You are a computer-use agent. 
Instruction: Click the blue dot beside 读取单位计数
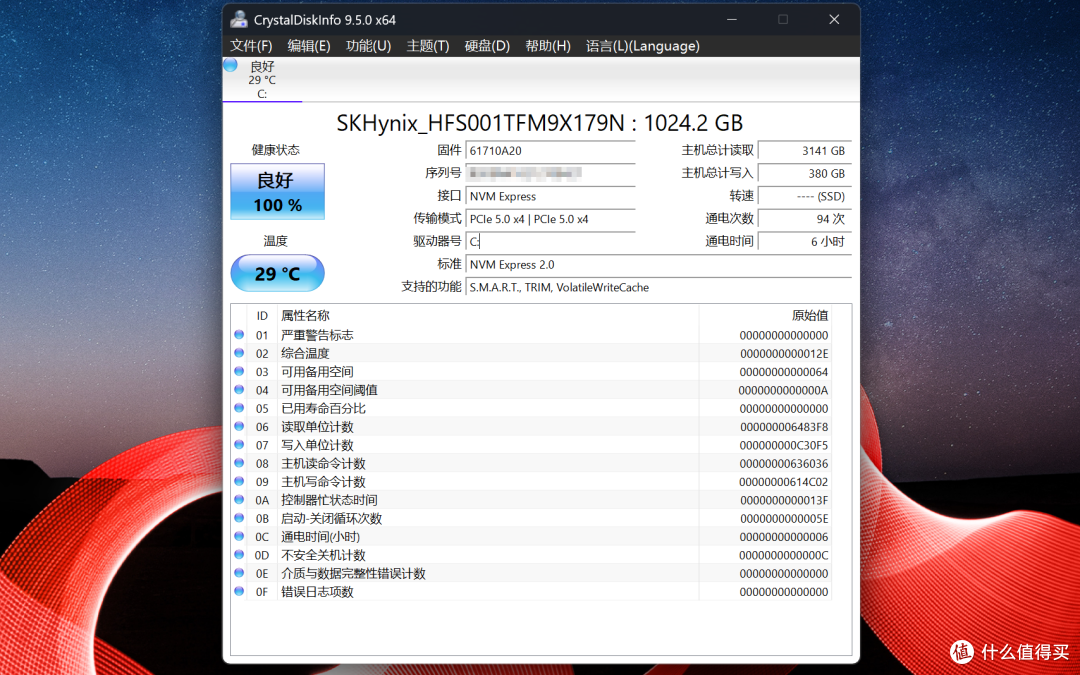click(238, 426)
